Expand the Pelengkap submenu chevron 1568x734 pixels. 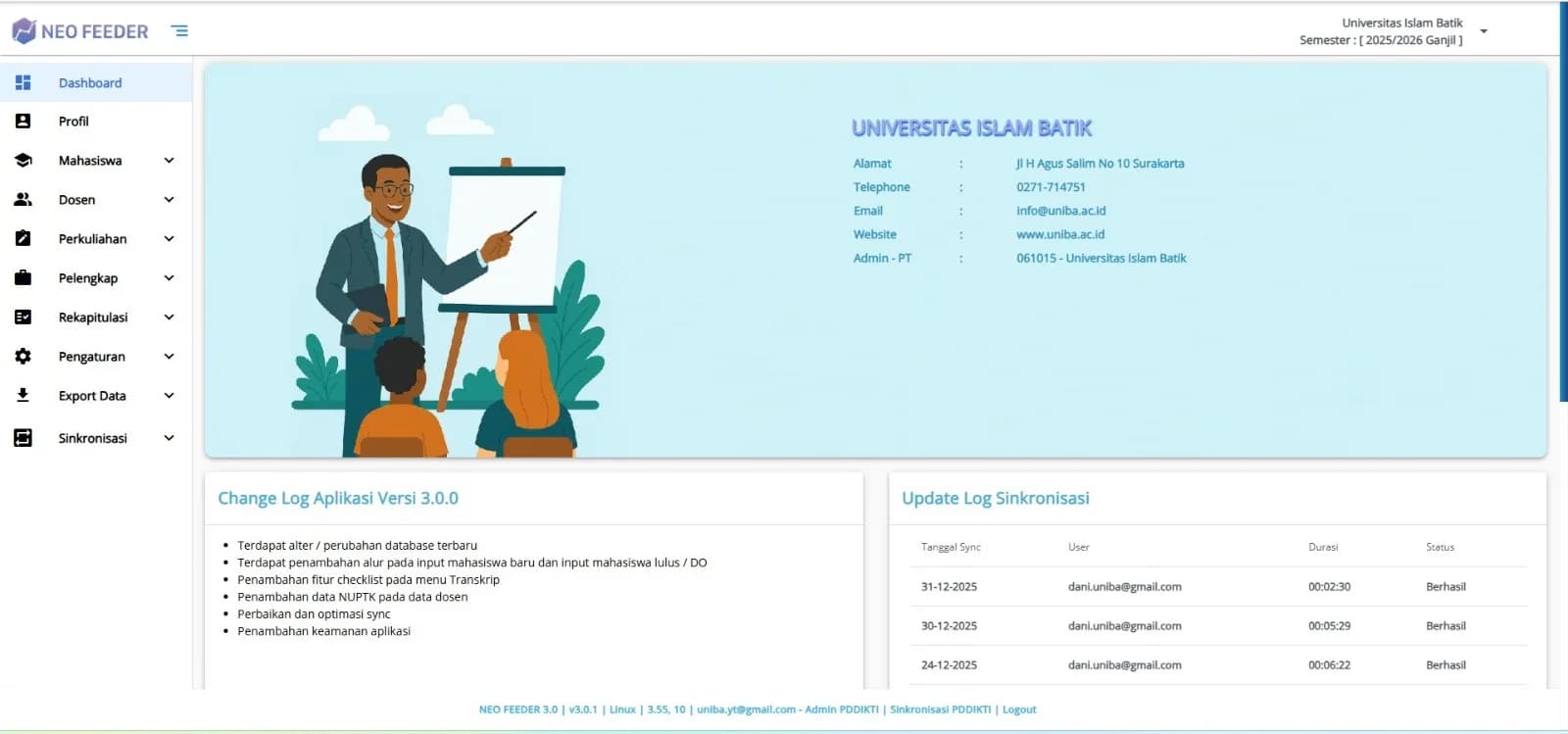pyautogui.click(x=170, y=278)
